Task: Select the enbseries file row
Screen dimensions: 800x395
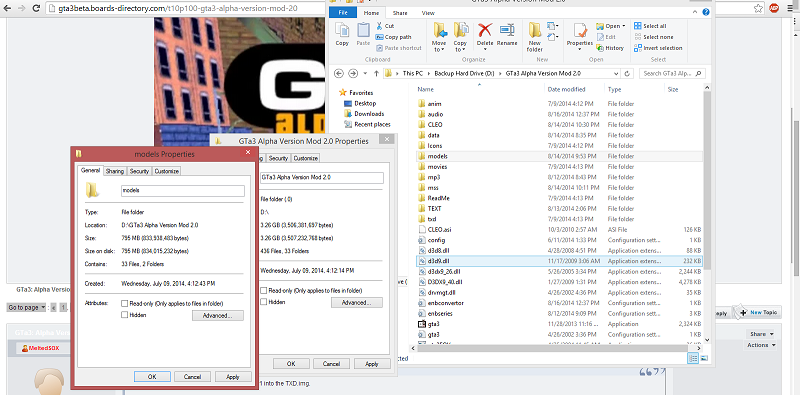Action: (559, 313)
